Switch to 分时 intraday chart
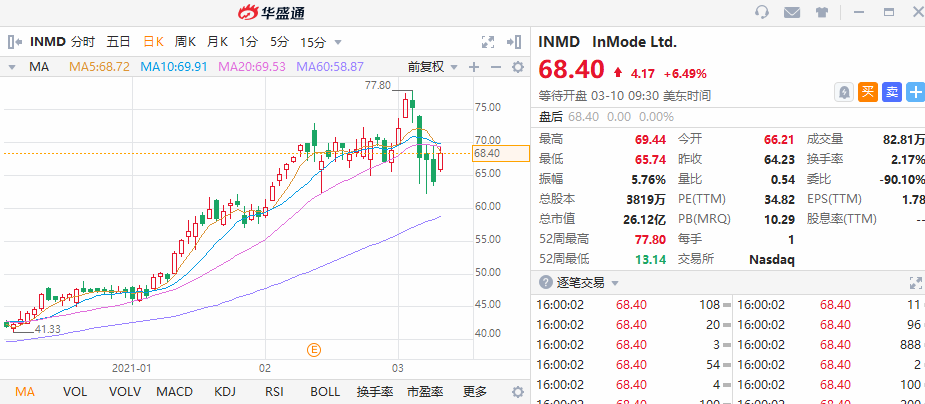 [x=83, y=42]
